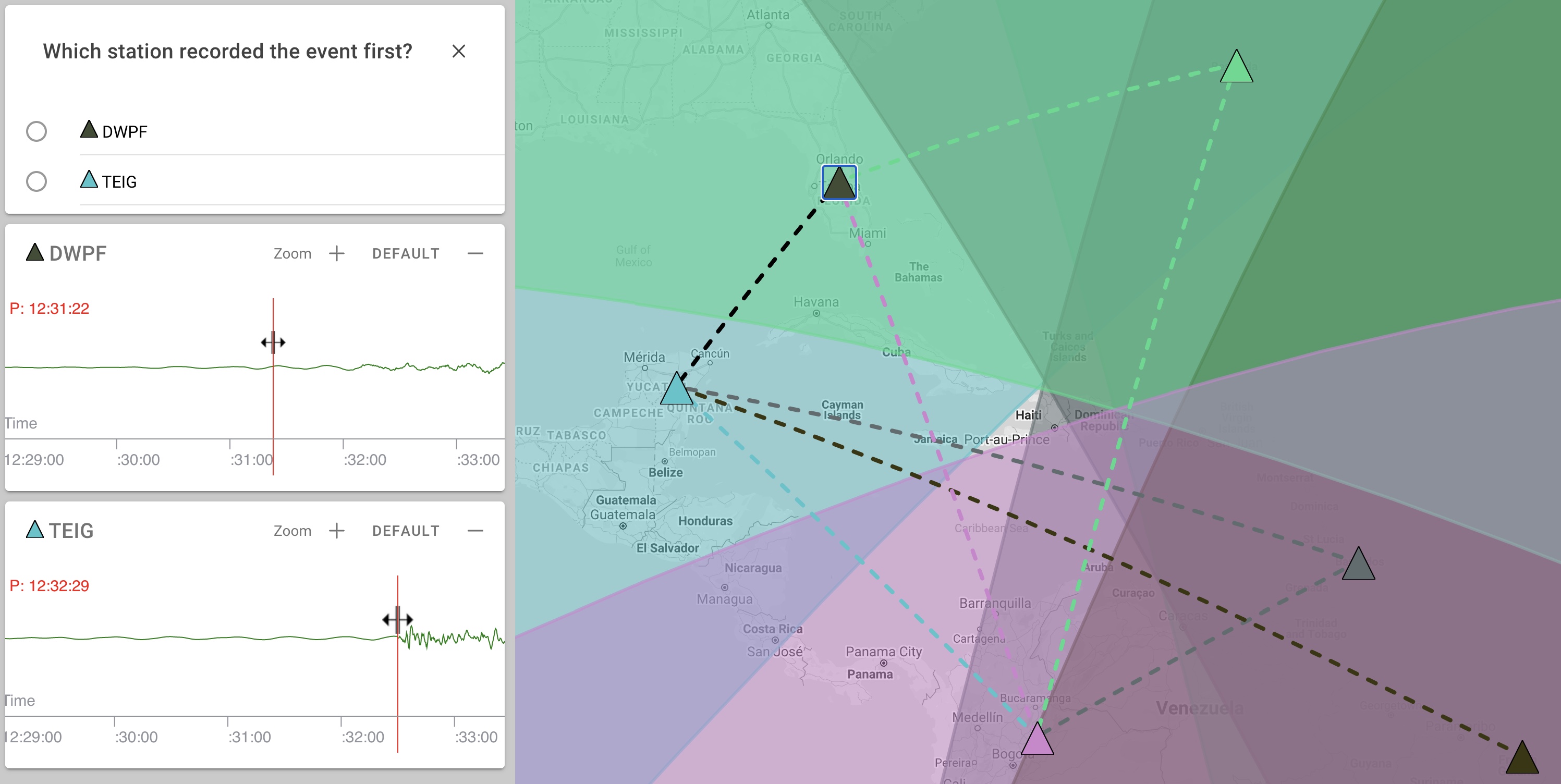Zoom out the DWPF seismogram
This screenshot has height=784, width=1561.
(x=475, y=253)
